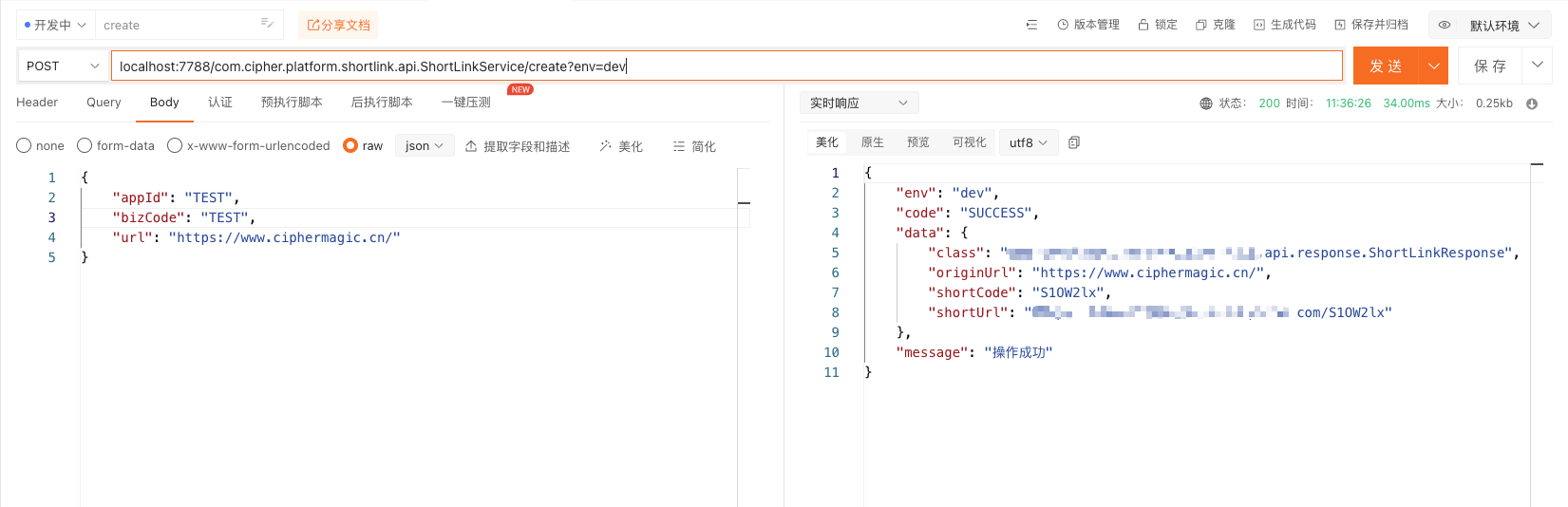Click the 200 status code value
Screen dimensions: 1568x507
tap(1269, 103)
